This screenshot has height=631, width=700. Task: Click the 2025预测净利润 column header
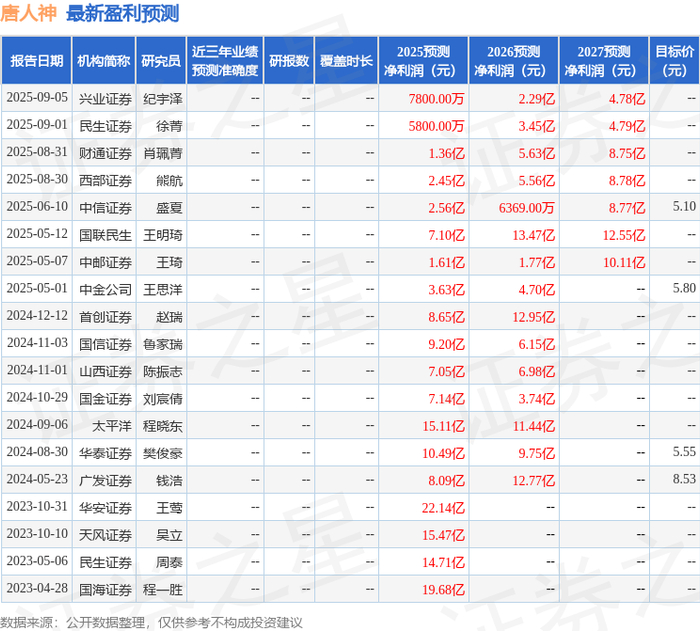[x=423, y=61]
